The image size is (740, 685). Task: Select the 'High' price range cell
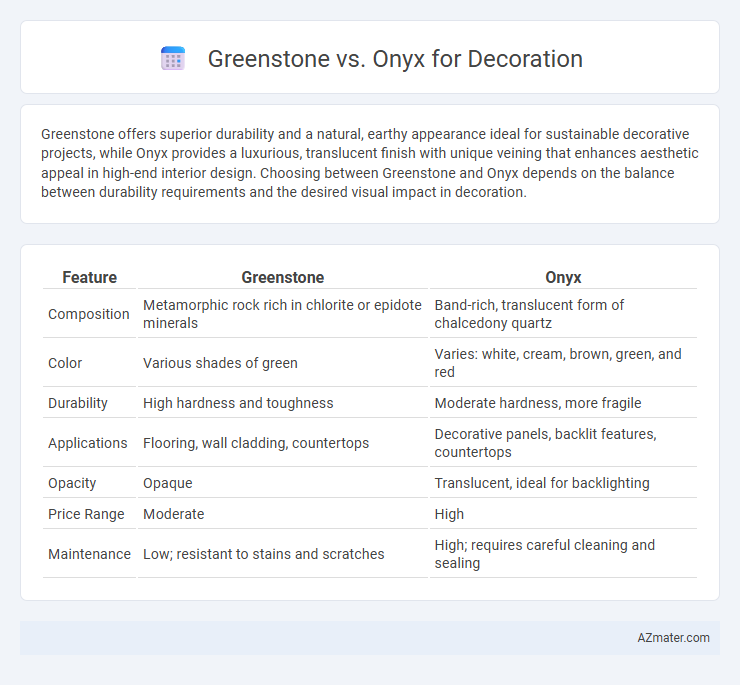pos(563,514)
